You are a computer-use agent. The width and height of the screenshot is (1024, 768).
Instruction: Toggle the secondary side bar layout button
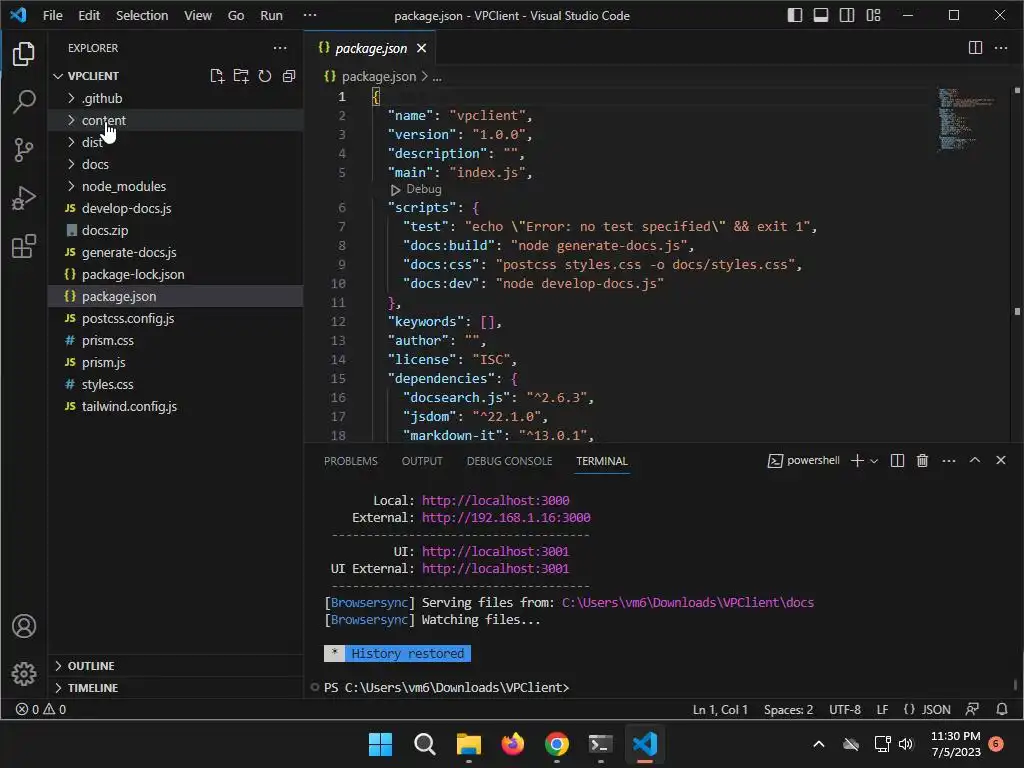coord(847,15)
